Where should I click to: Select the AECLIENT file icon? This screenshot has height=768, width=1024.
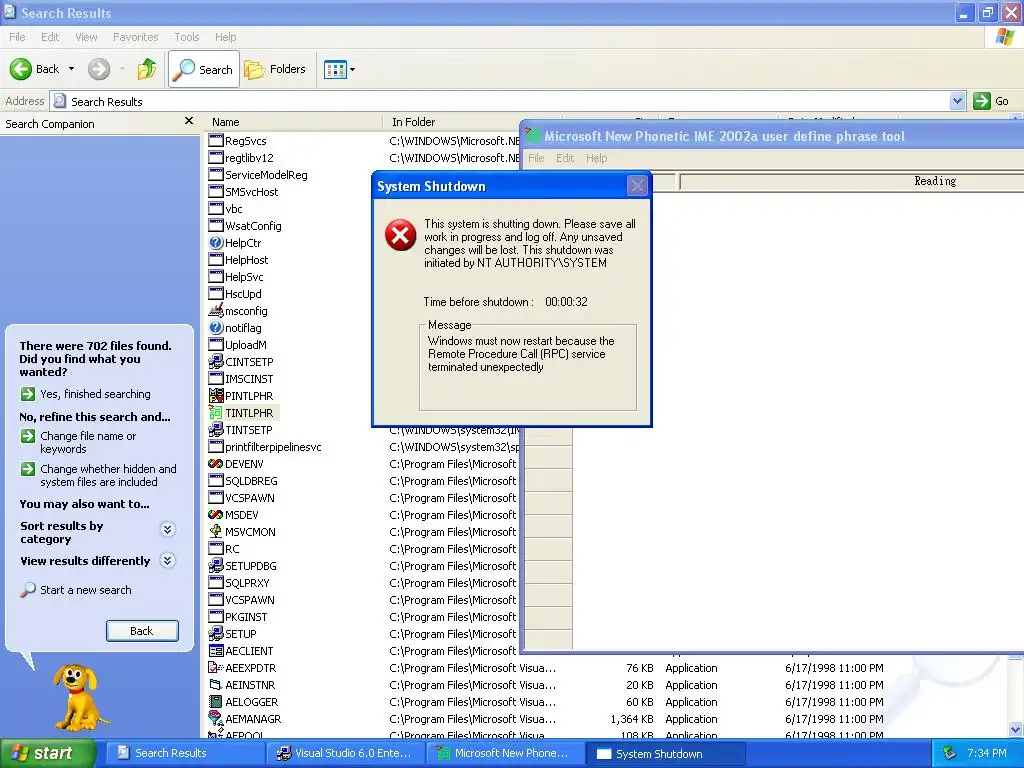pos(216,650)
